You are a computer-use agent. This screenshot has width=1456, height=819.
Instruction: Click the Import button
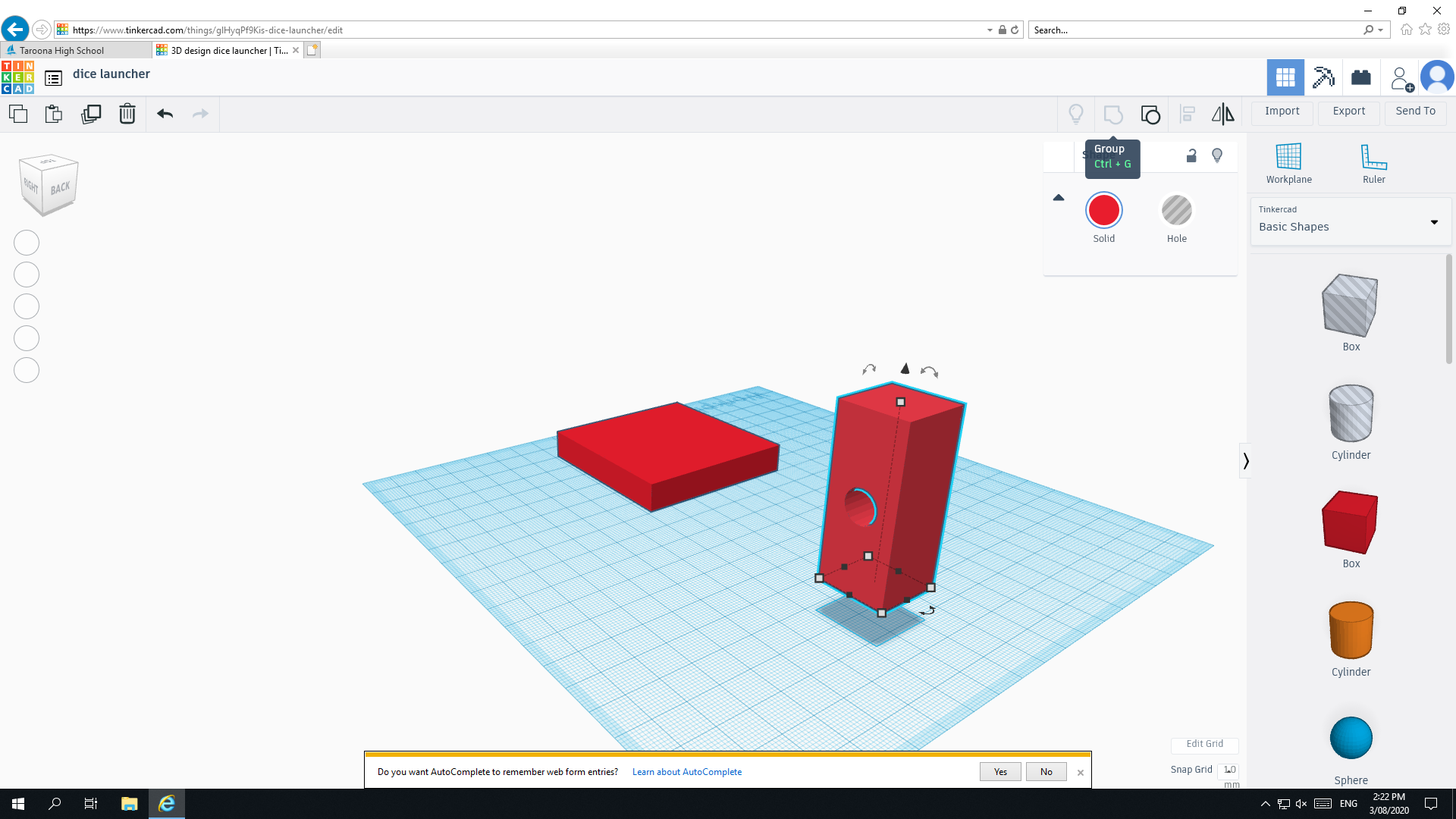coord(1282,111)
